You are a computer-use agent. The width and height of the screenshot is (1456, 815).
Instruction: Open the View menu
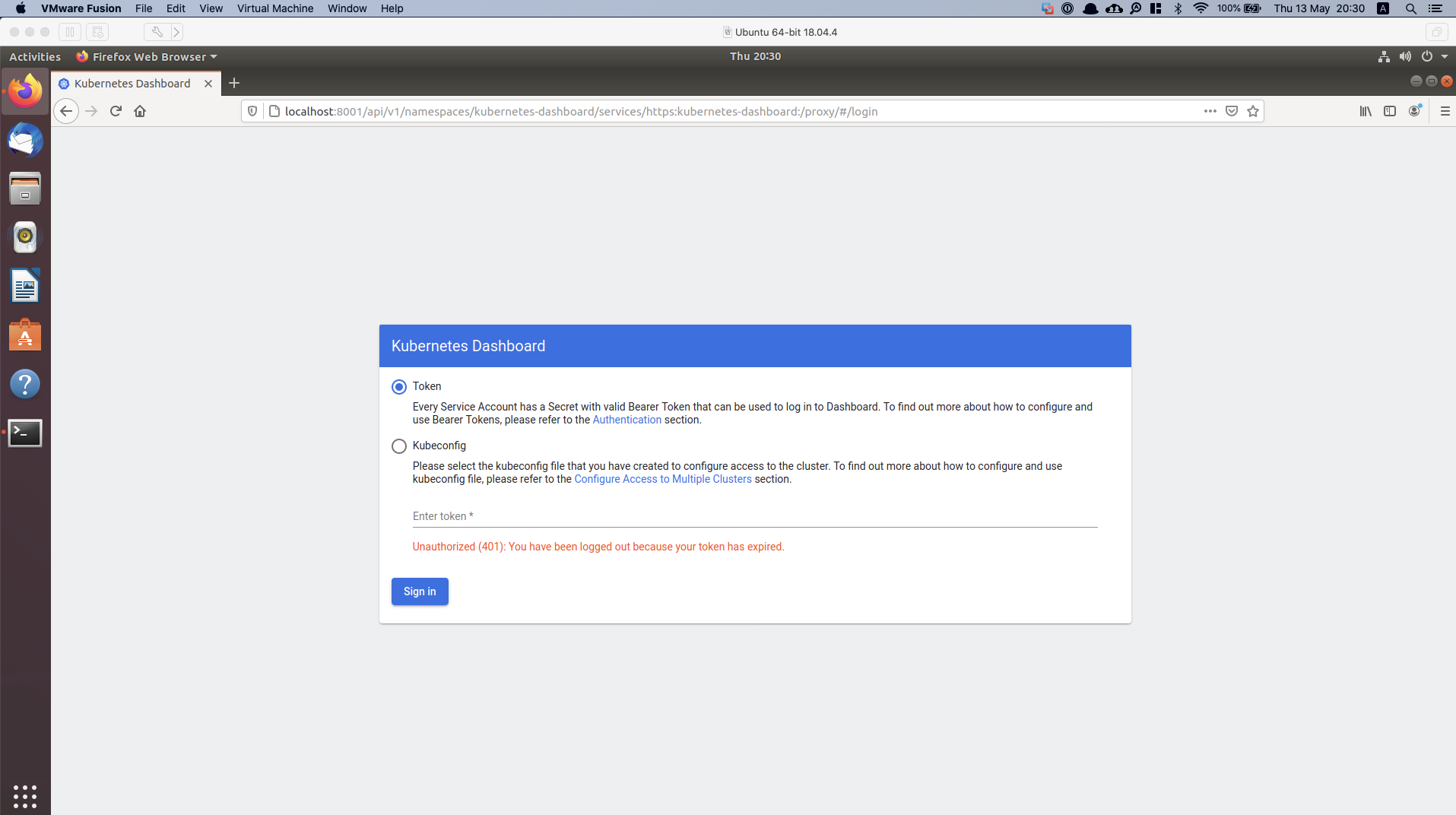(211, 8)
